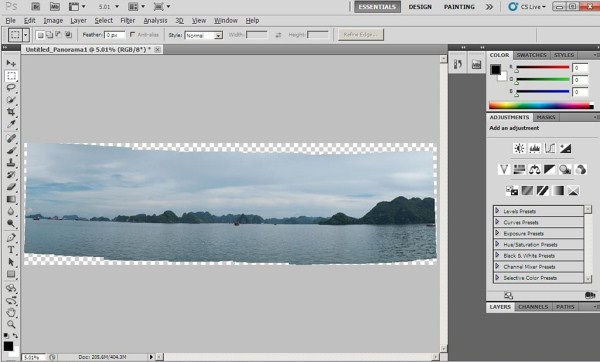The width and height of the screenshot is (600, 362).
Task: Add a Channel Mixer adjustment
Action: 580,169
